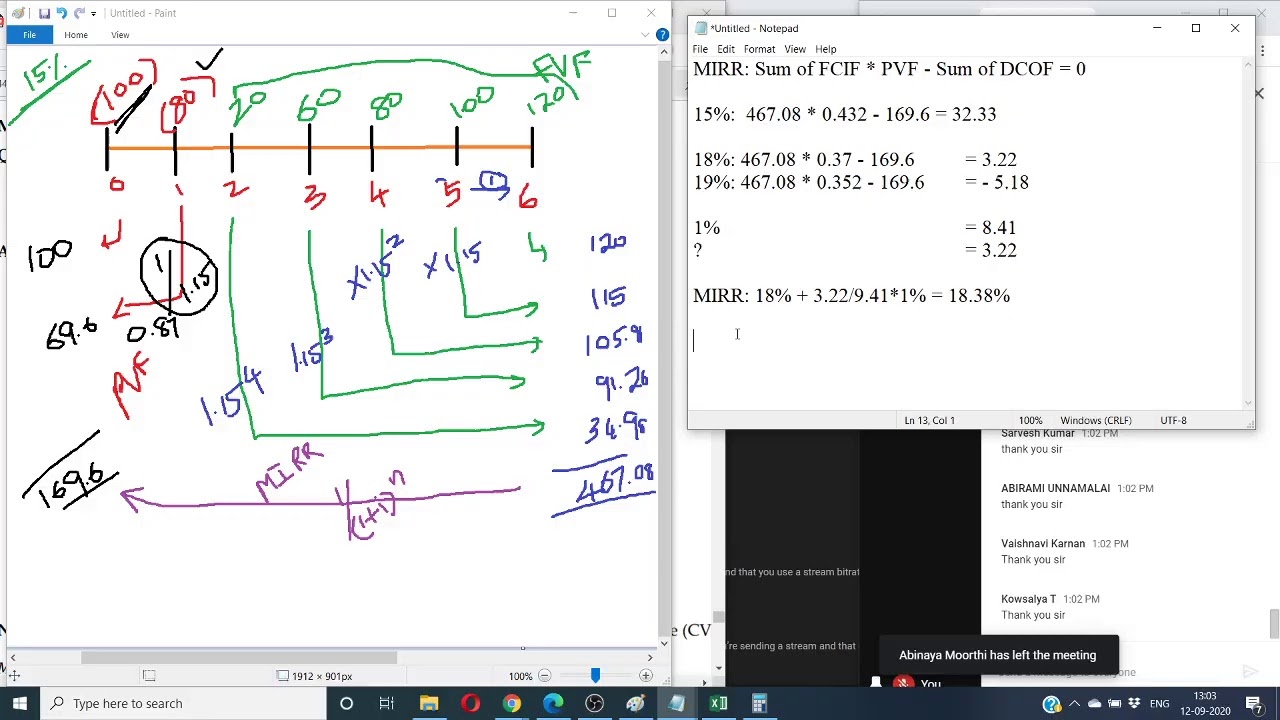Switch to the View tab in Paint
1280x720 pixels.
[x=120, y=35]
